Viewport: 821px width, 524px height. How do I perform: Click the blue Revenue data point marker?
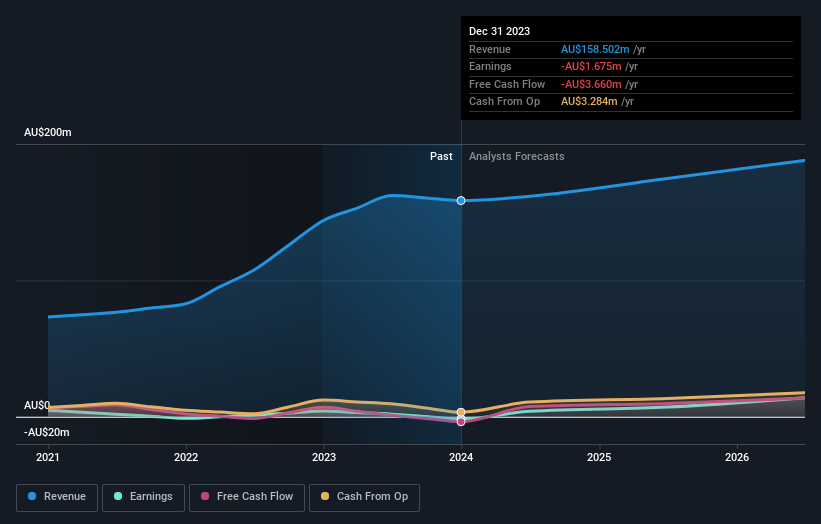pyautogui.click(x=461, y=200)
